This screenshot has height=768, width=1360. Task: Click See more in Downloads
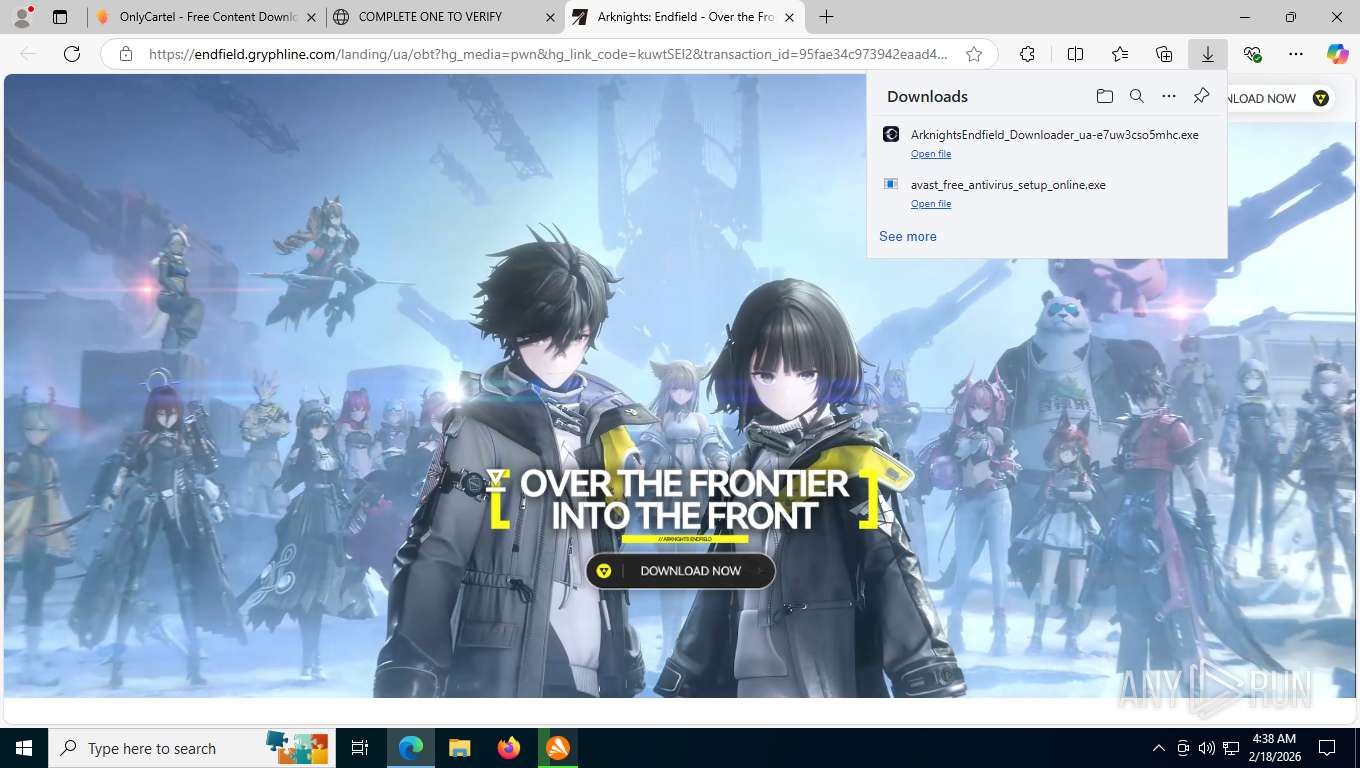(x=908, y=237)
